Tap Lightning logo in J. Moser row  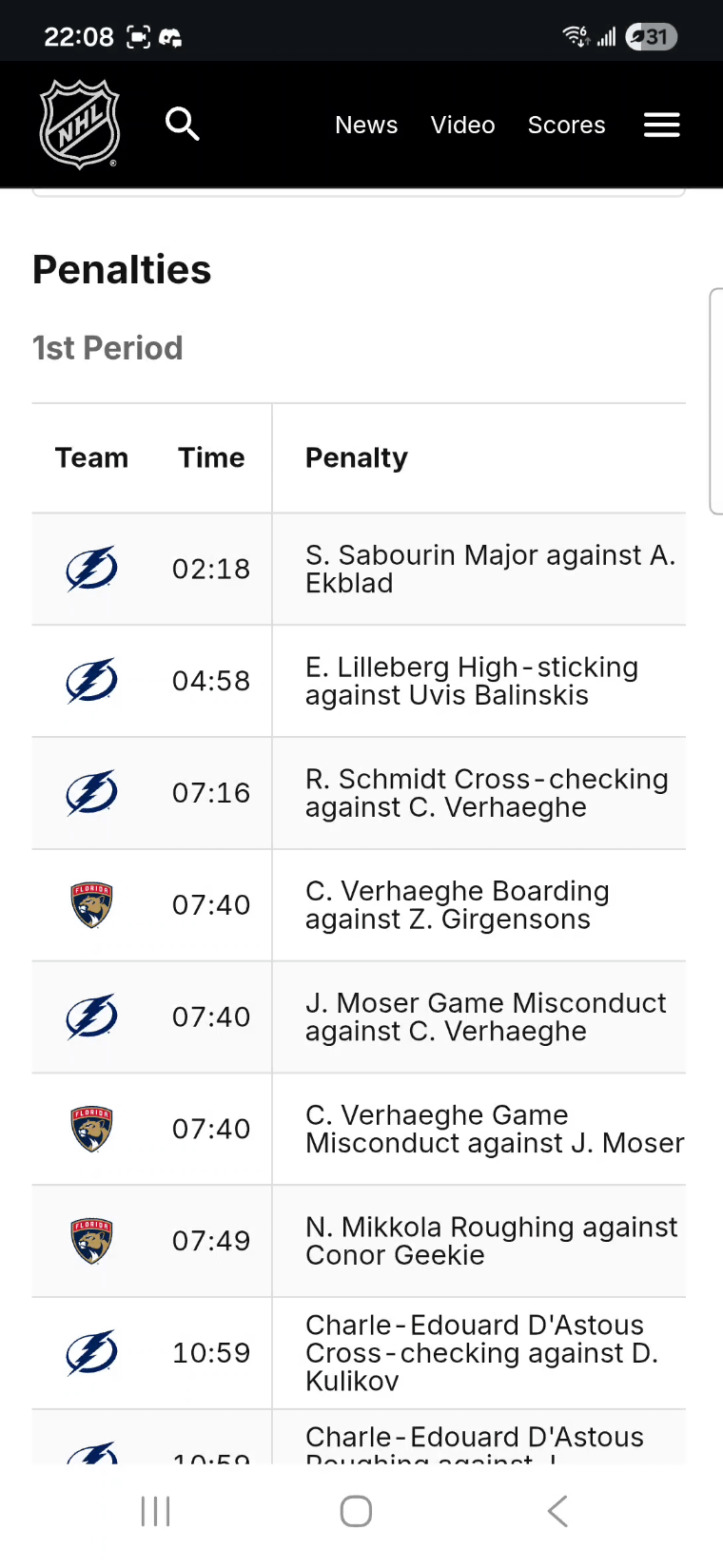point(91,1016)
